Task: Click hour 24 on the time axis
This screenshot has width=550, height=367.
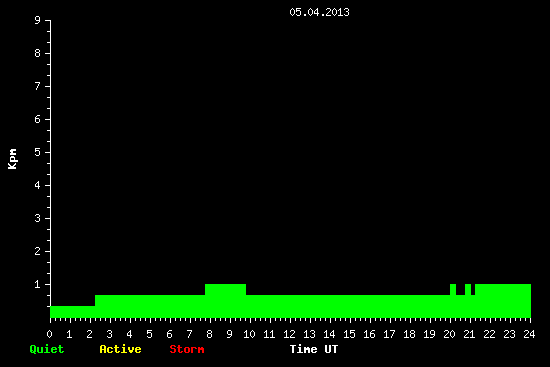Action: (529, 334)
